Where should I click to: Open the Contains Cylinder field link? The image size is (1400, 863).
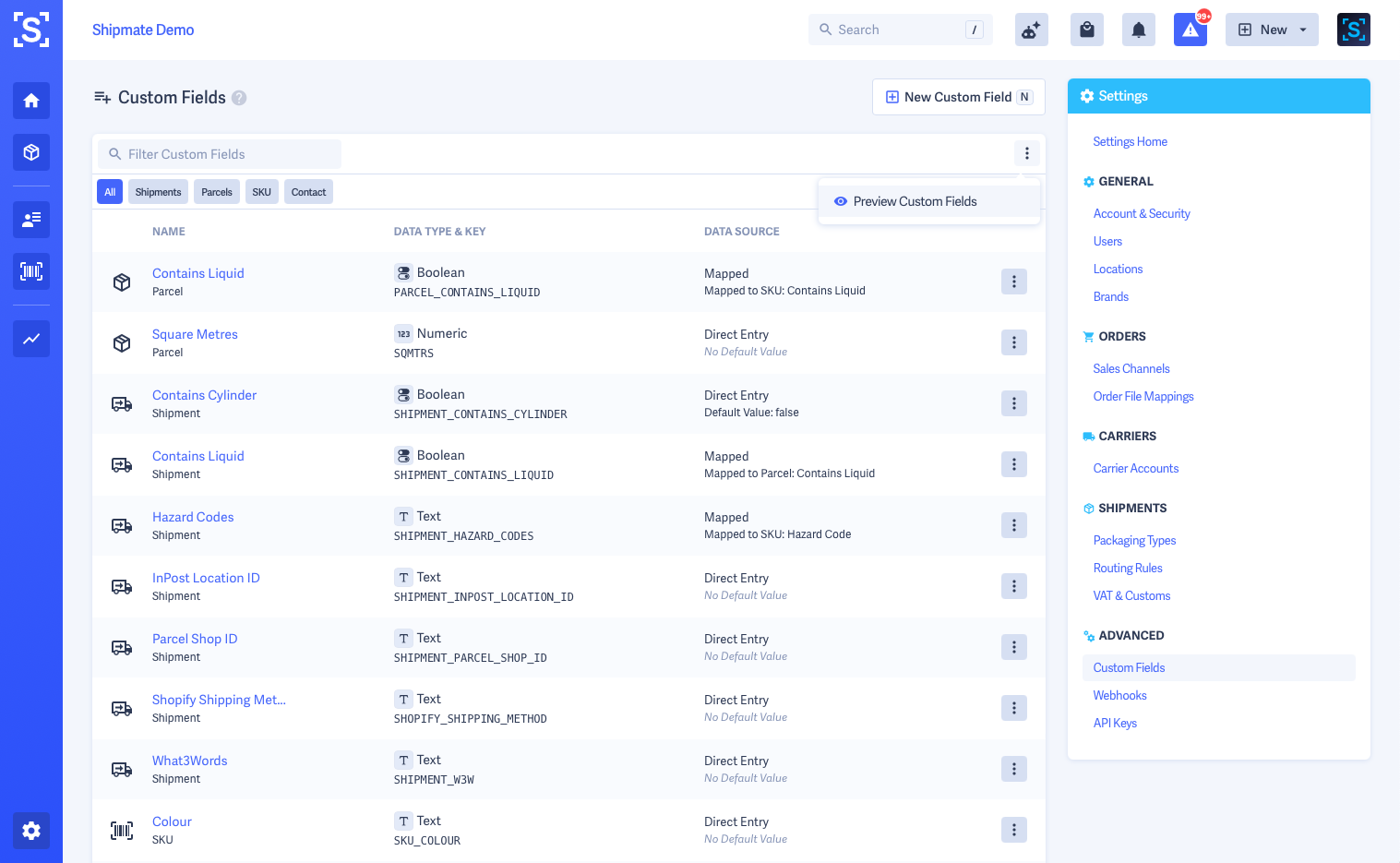(204, 395)
